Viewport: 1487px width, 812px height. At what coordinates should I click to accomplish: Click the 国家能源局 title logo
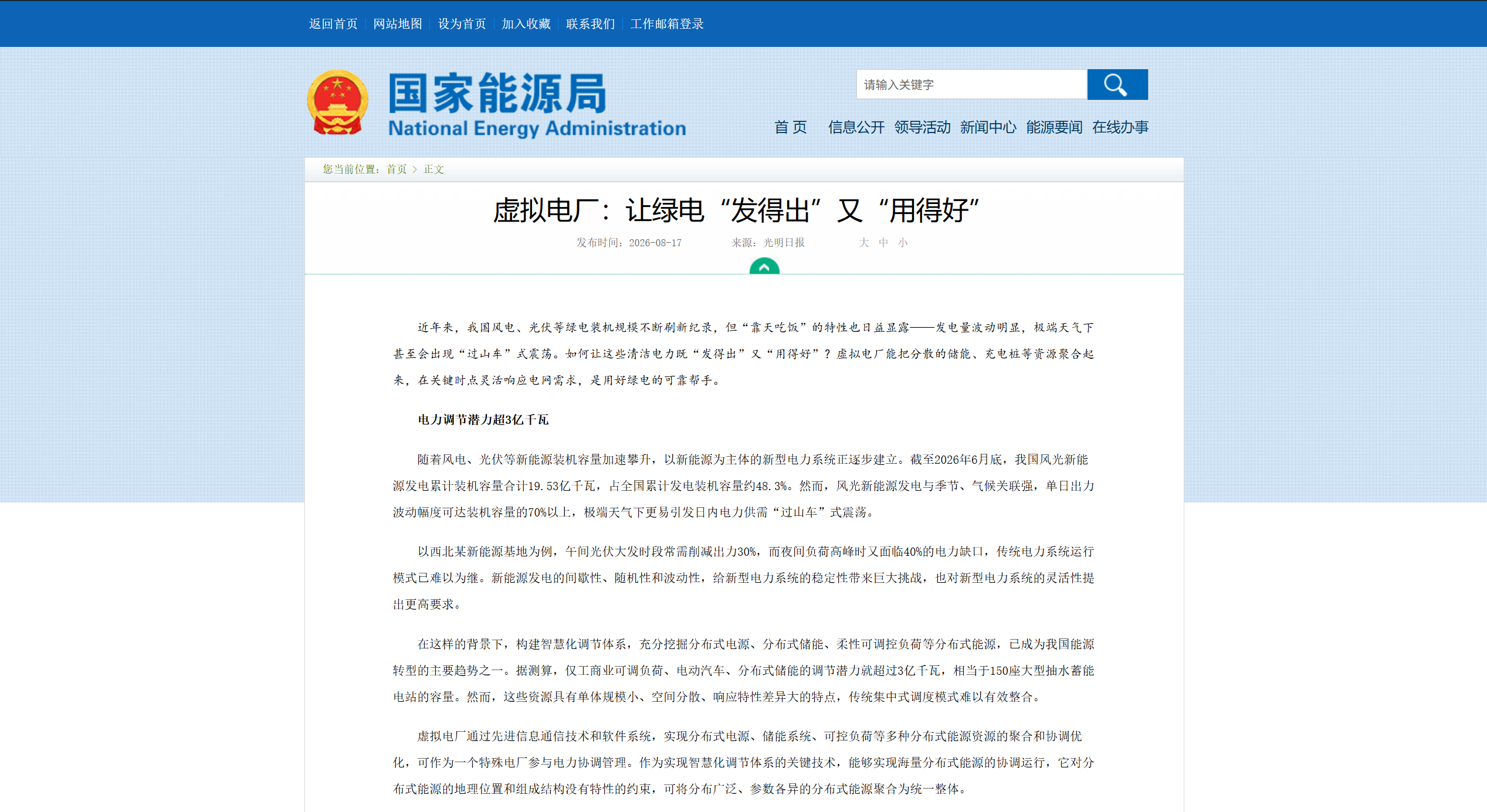click(537, 105)
